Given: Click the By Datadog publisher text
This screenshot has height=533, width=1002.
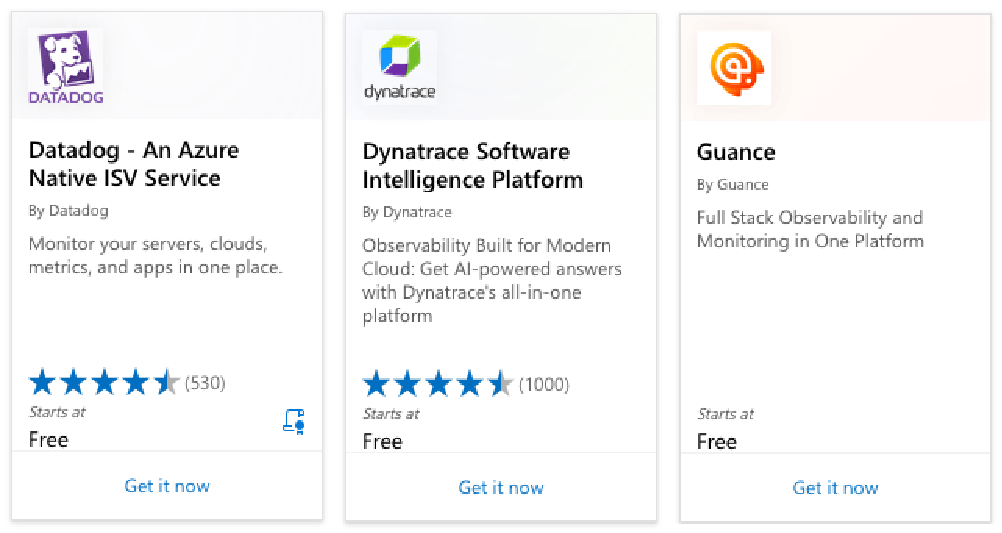Looking at the screenshot, I should click(68, 211).
